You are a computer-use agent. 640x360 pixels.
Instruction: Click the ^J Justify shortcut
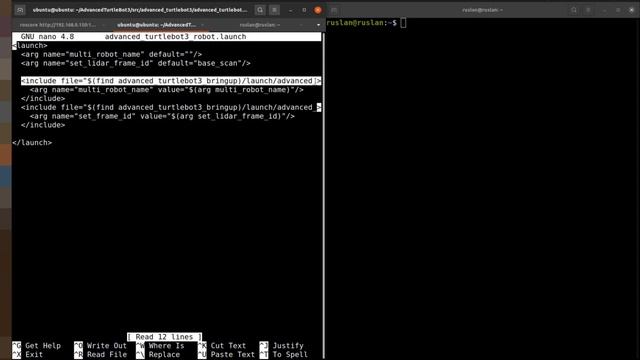click(282, 346)
